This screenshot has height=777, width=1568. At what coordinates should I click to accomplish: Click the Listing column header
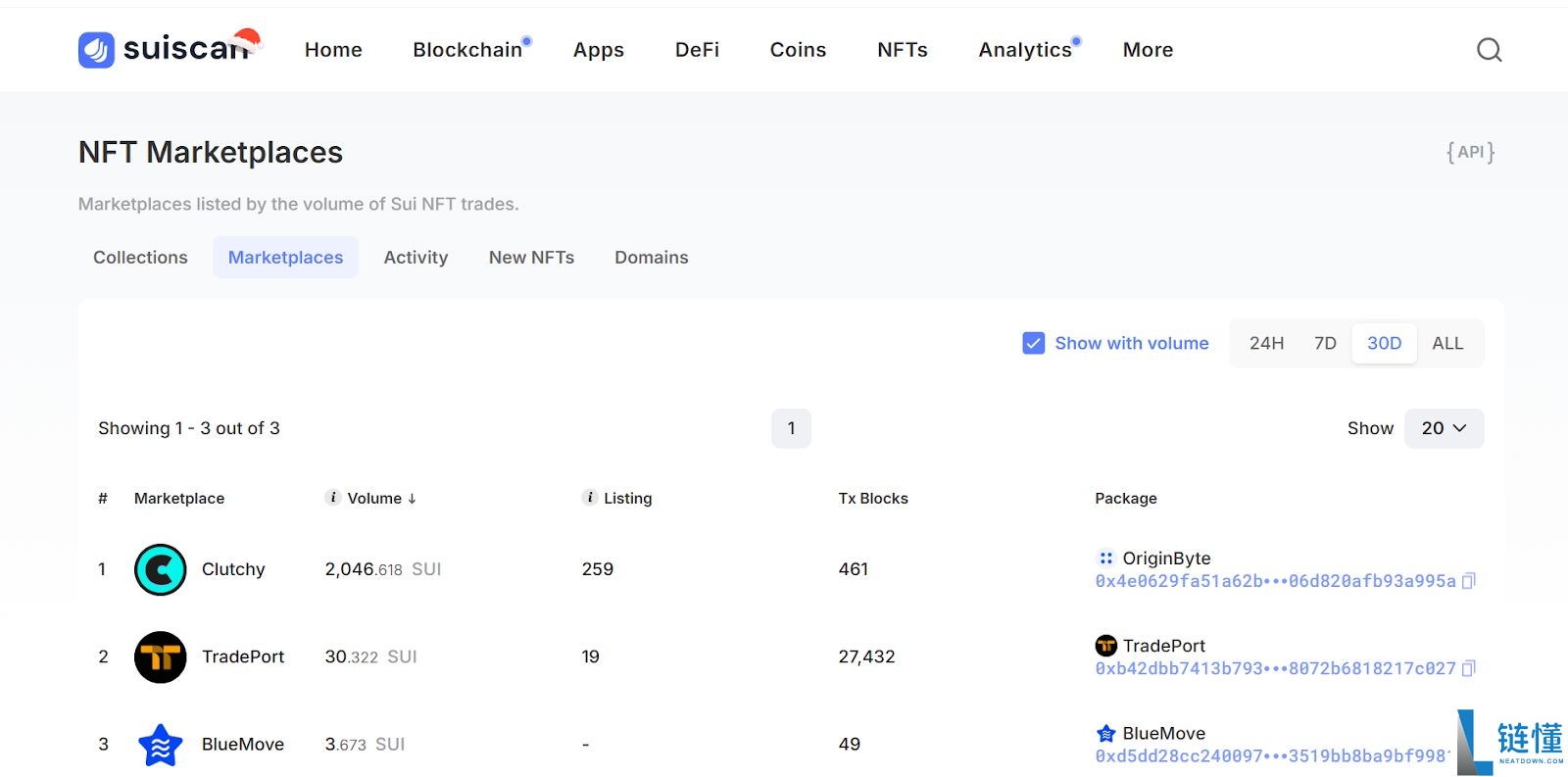pos(627,498)
